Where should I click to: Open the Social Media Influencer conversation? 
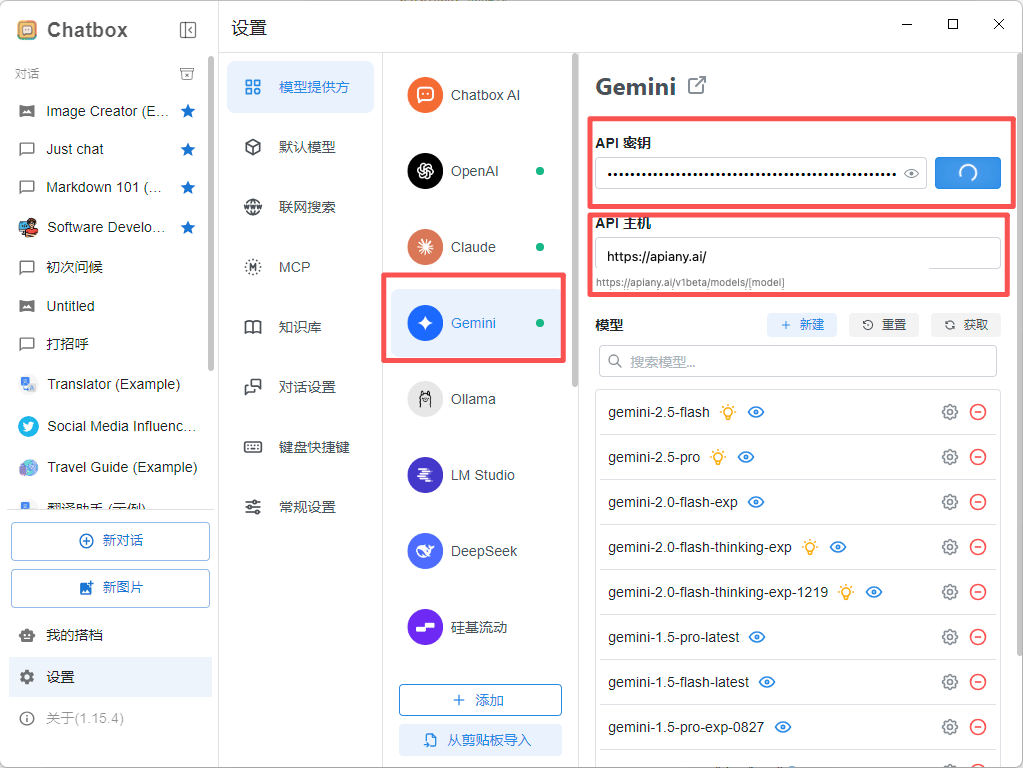click(108, 426)
